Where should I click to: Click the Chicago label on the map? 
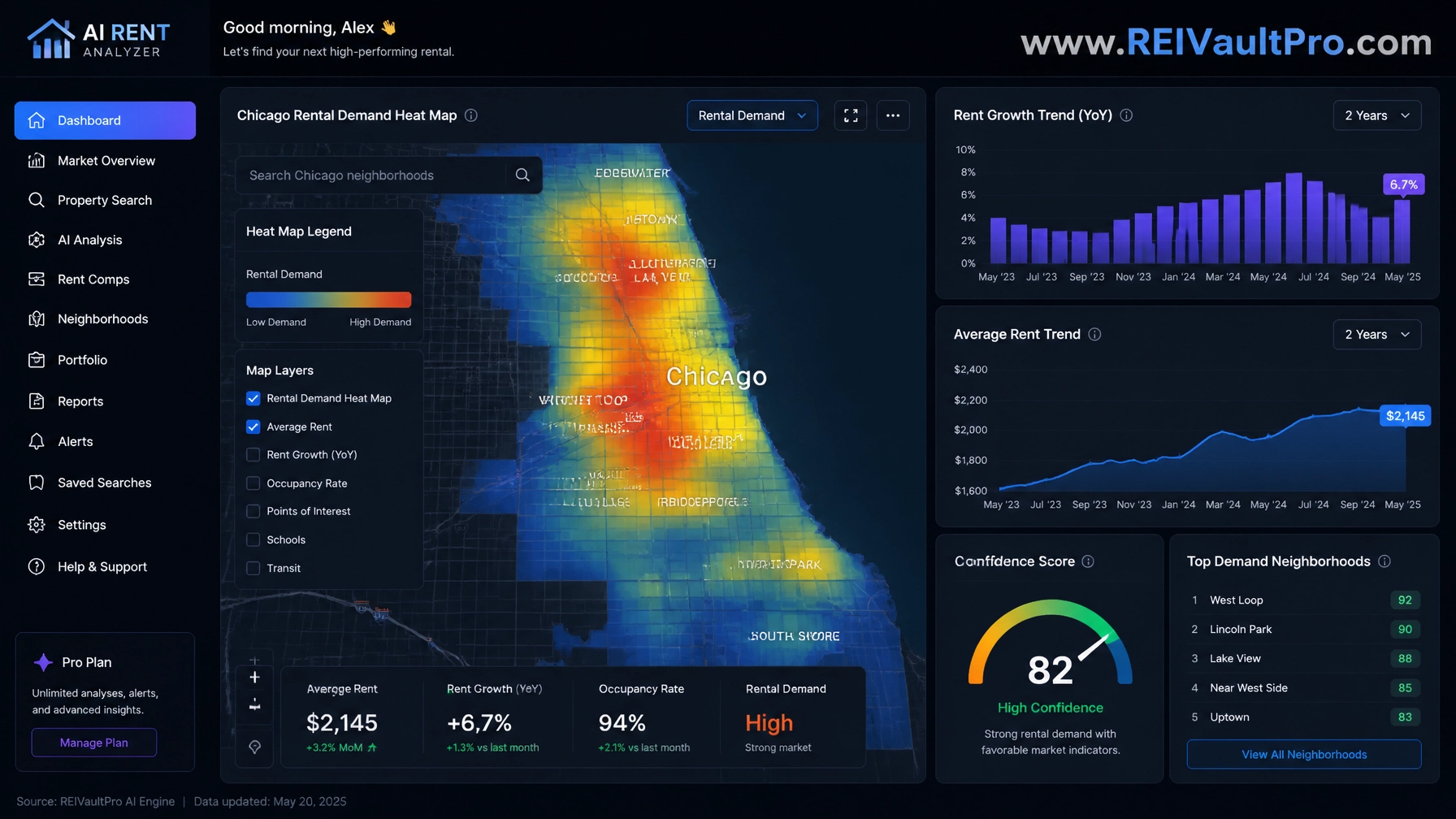716,376
